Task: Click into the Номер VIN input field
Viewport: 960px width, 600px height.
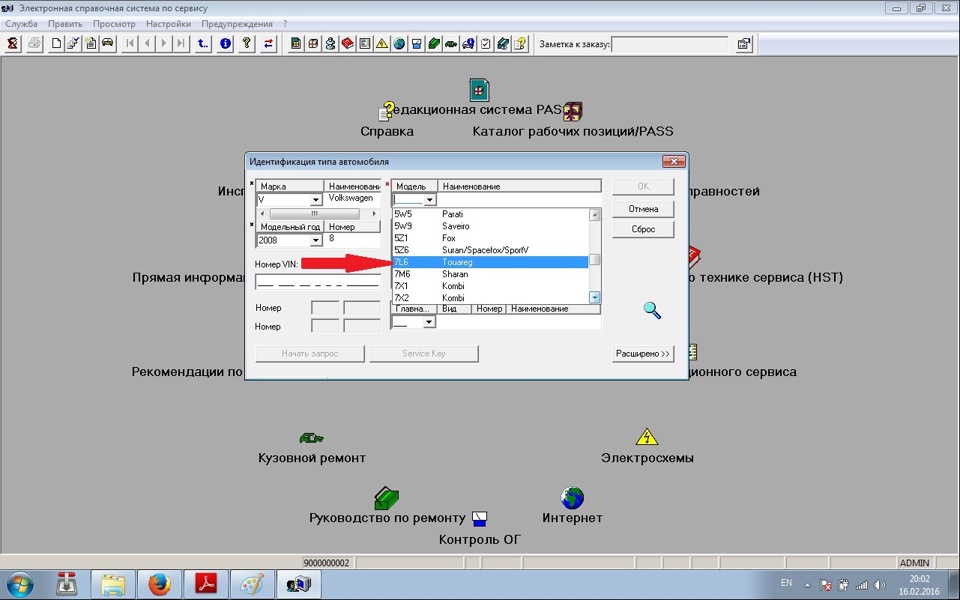Action: [318, 282]
